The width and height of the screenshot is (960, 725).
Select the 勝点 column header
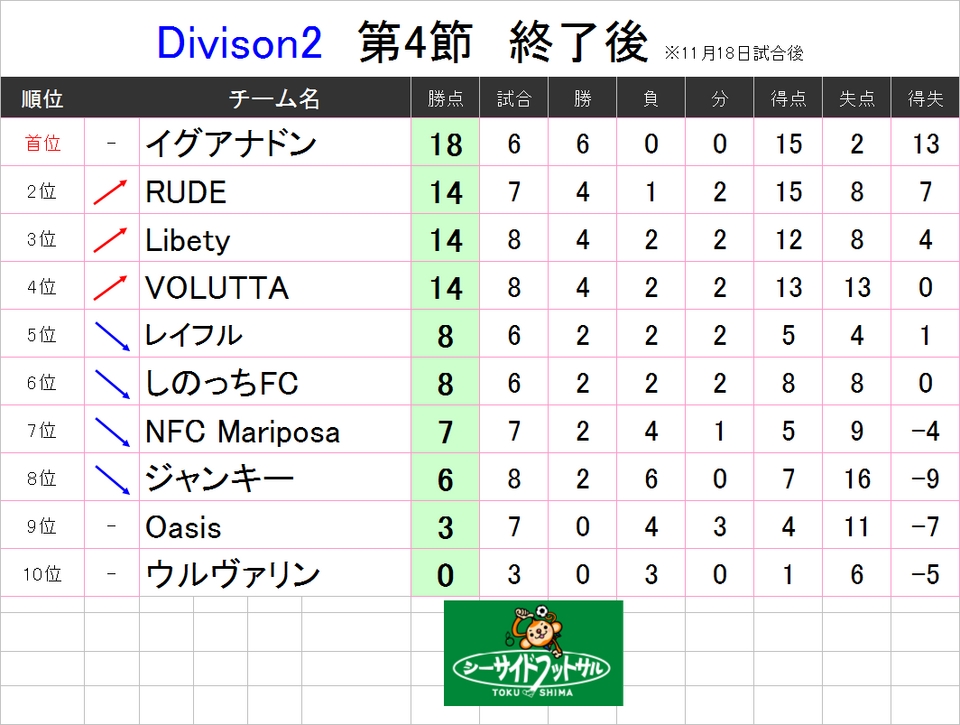tap(445, 98)
